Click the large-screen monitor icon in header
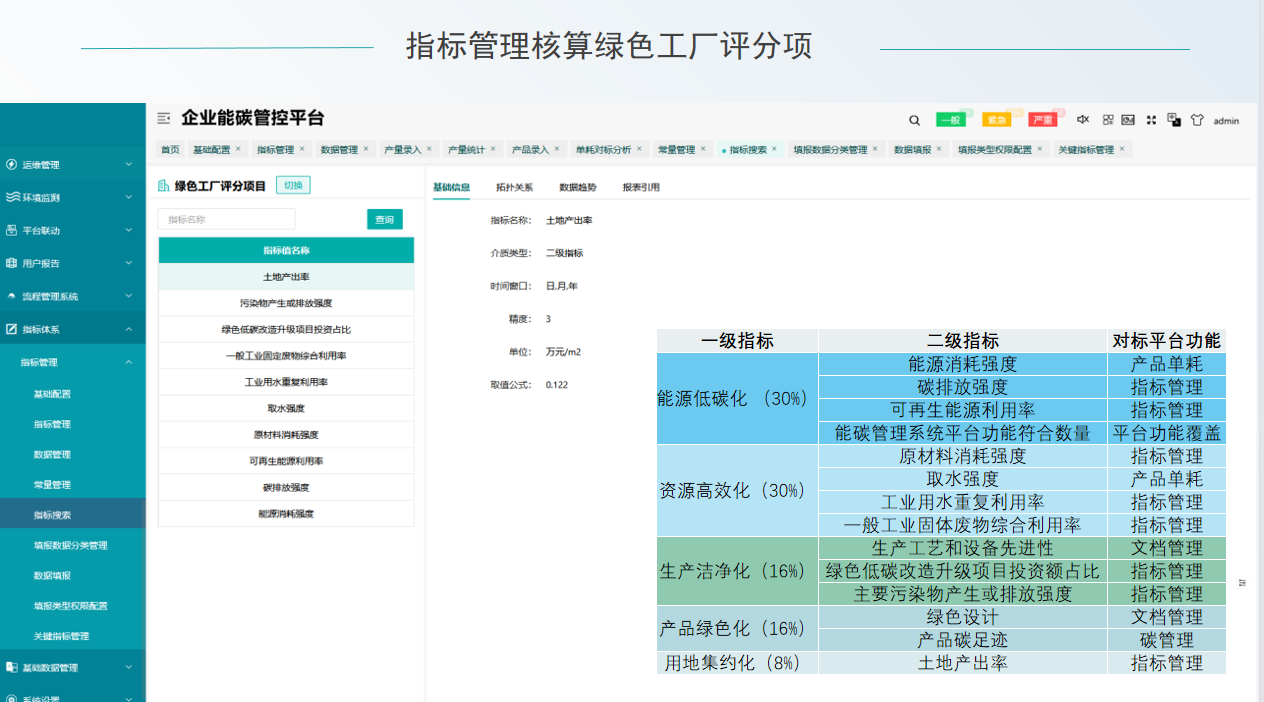1264x702 pixels. coord(1128,120)
